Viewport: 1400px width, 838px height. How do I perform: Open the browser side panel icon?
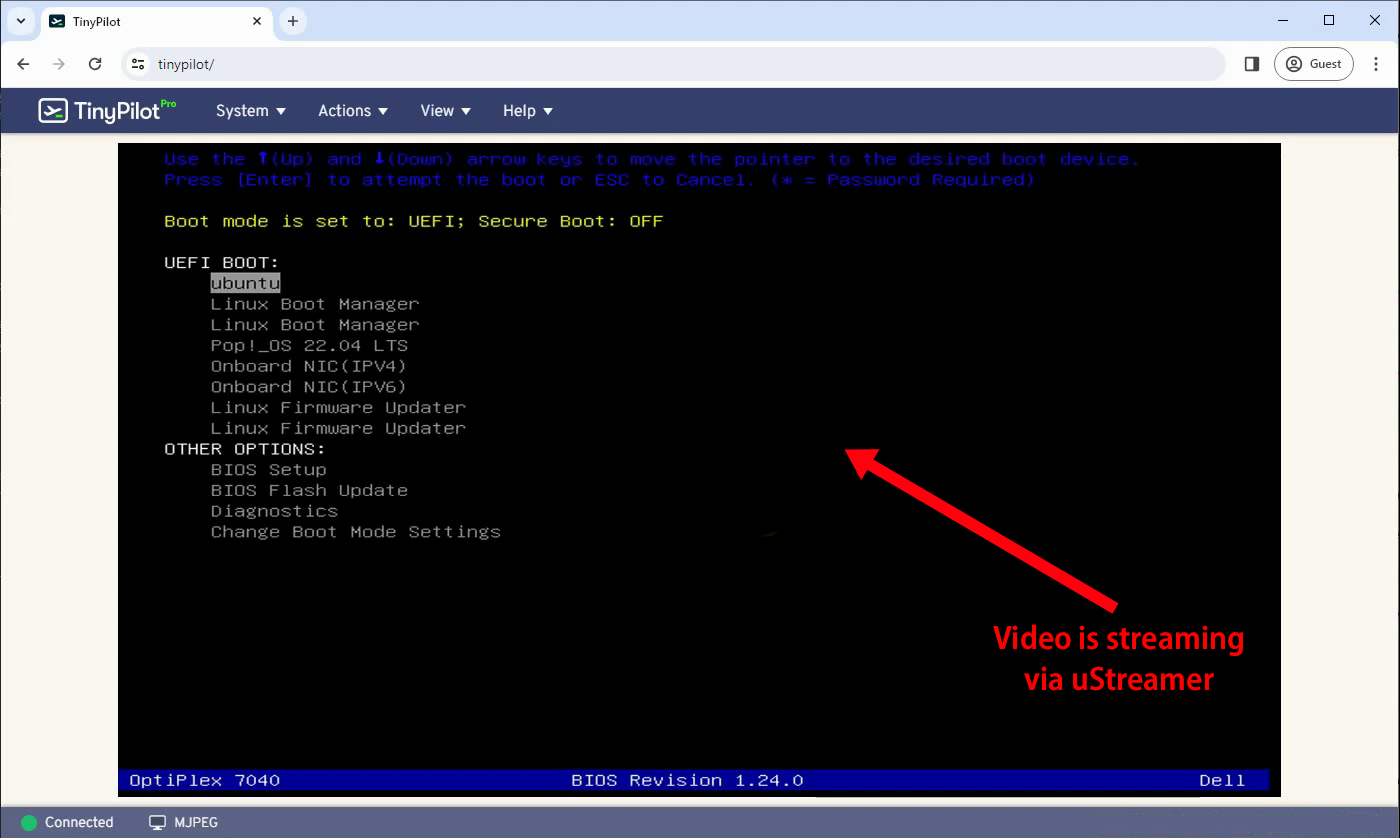1251,64
